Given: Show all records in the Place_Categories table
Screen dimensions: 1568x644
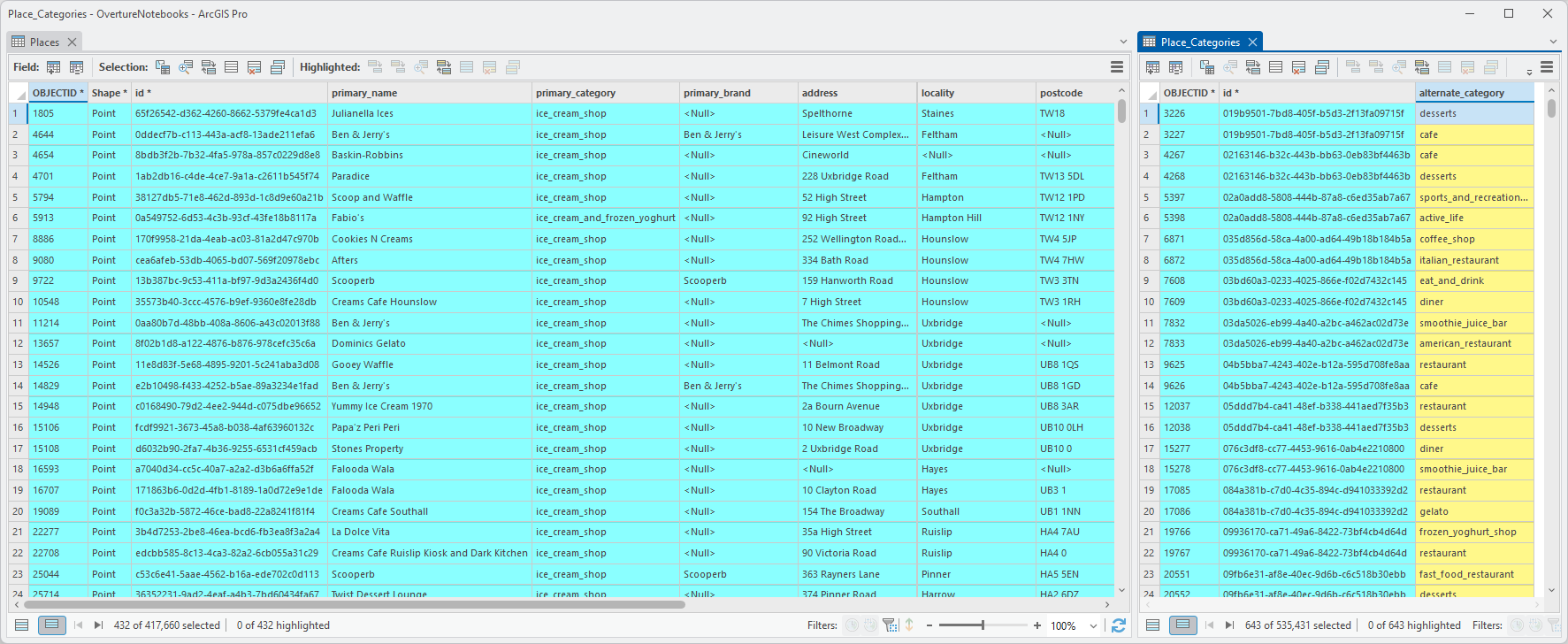Looking at the screenshot, I should coord(1152,625).
